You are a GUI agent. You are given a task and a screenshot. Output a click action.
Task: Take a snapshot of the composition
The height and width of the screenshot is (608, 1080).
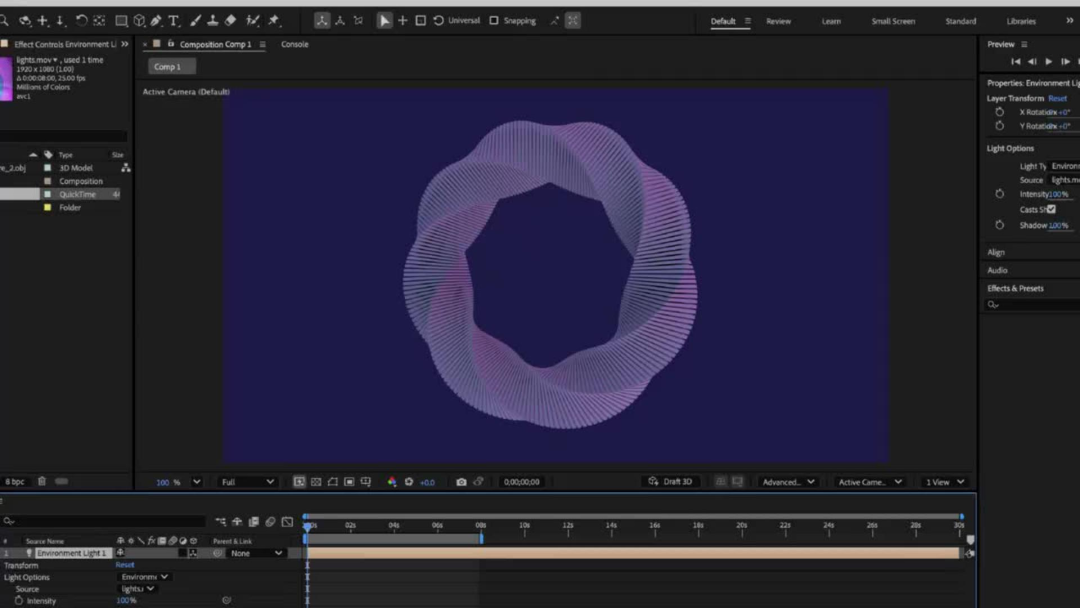(x=460, y=482)
